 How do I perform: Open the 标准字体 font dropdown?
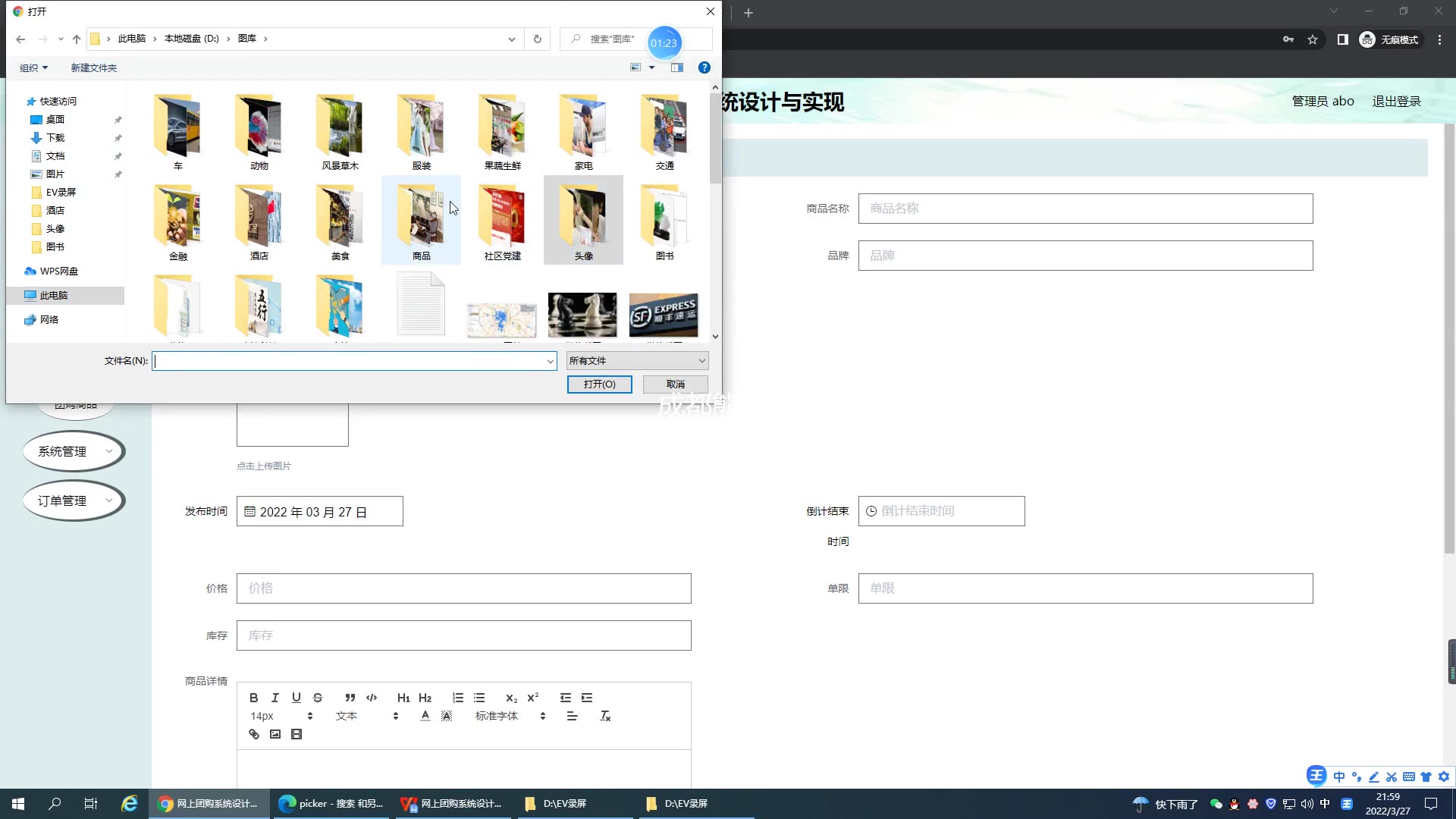510,716
